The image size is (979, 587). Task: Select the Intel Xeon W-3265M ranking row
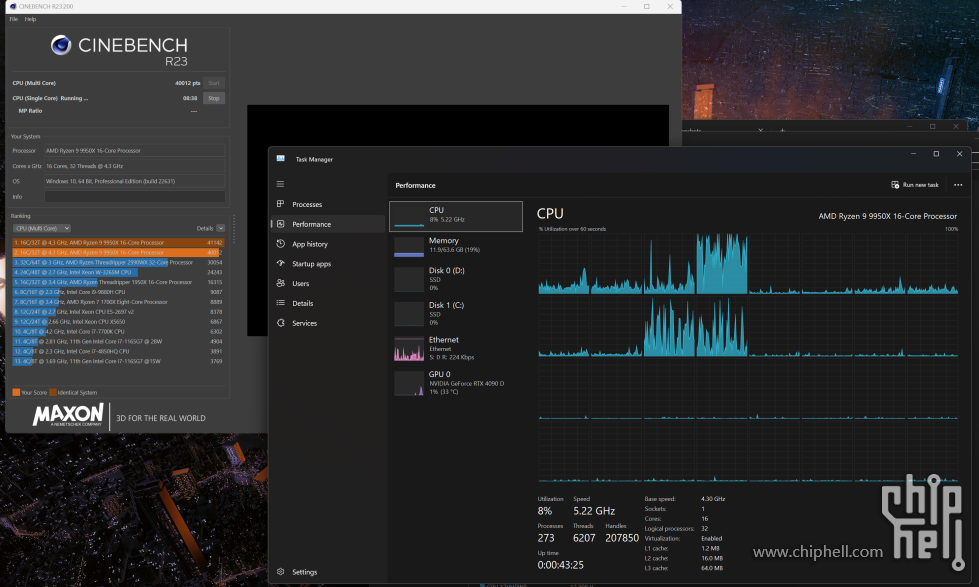pyautogui.click(x=117, y=272)
